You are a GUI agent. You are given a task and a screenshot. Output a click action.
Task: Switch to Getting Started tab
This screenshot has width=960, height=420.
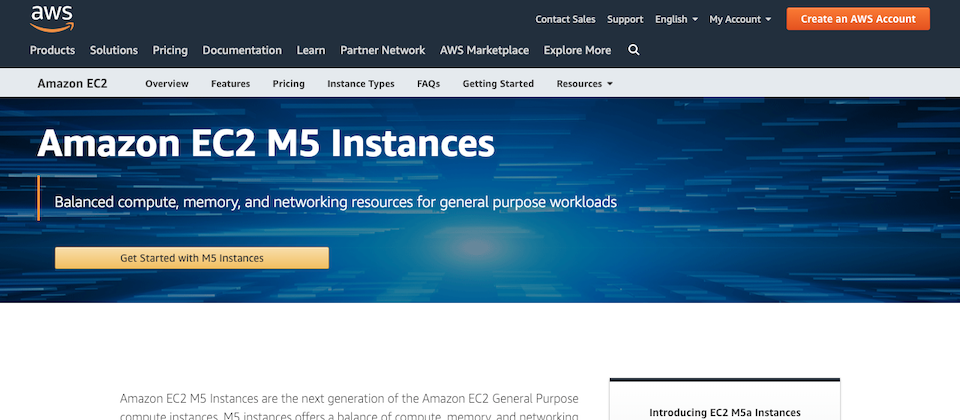[498, 84]
